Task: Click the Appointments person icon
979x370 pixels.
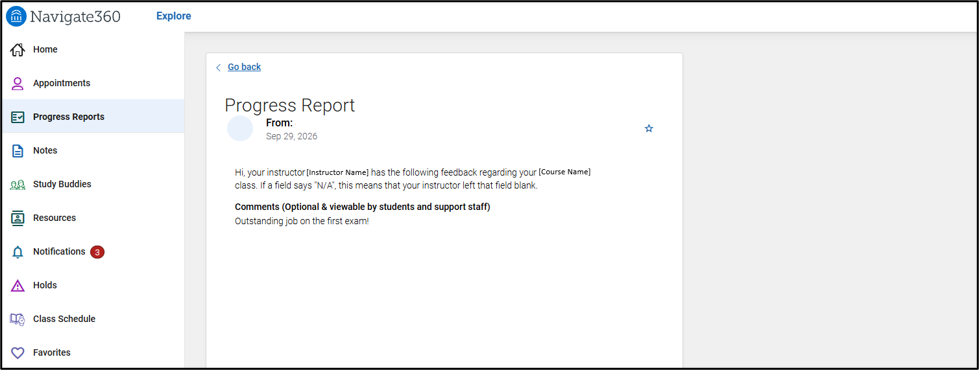Action: click(x=17, y=83)
